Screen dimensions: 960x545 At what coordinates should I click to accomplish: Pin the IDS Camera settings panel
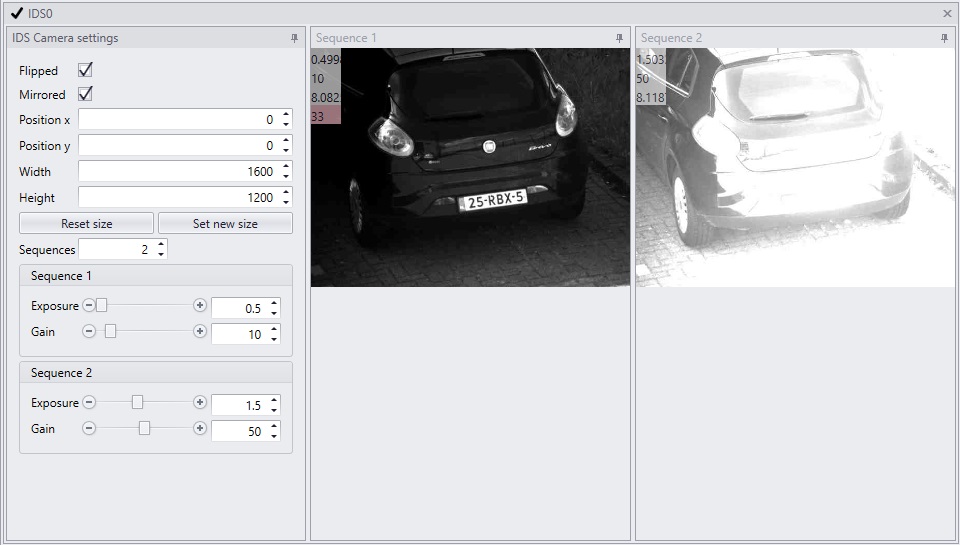click(x=294, y=38)
